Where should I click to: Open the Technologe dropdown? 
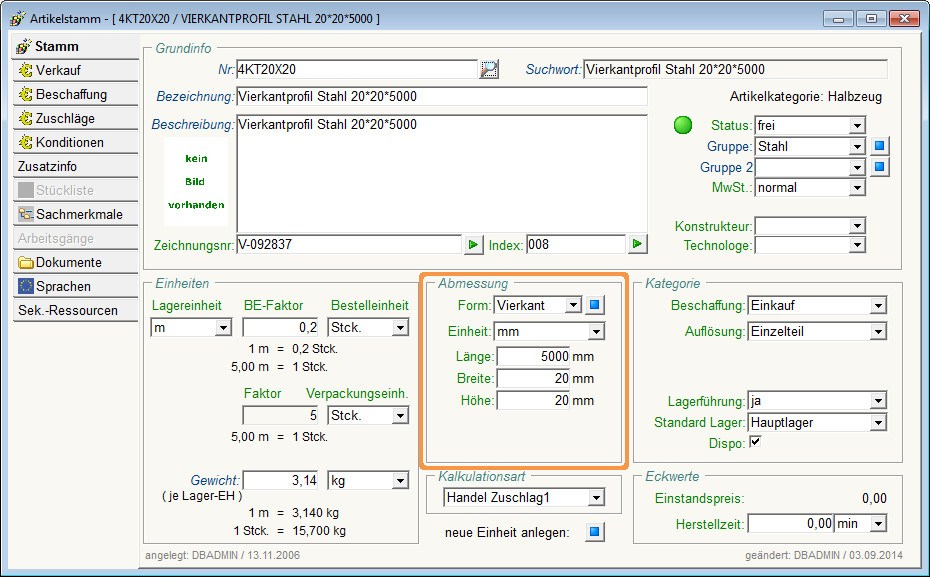[856, 246]
